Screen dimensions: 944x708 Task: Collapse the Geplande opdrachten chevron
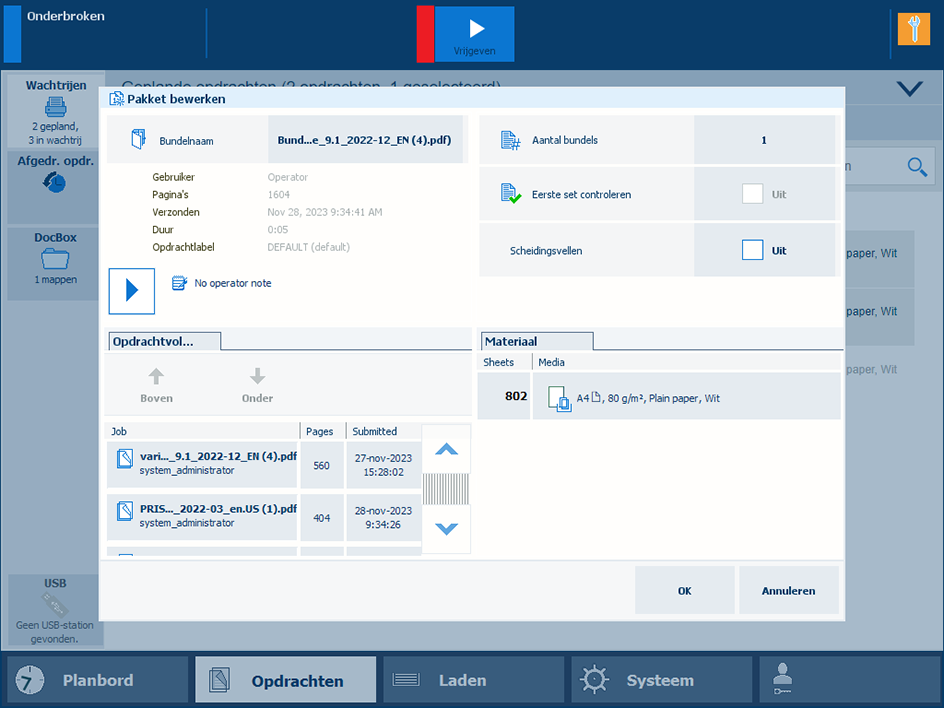909,89
